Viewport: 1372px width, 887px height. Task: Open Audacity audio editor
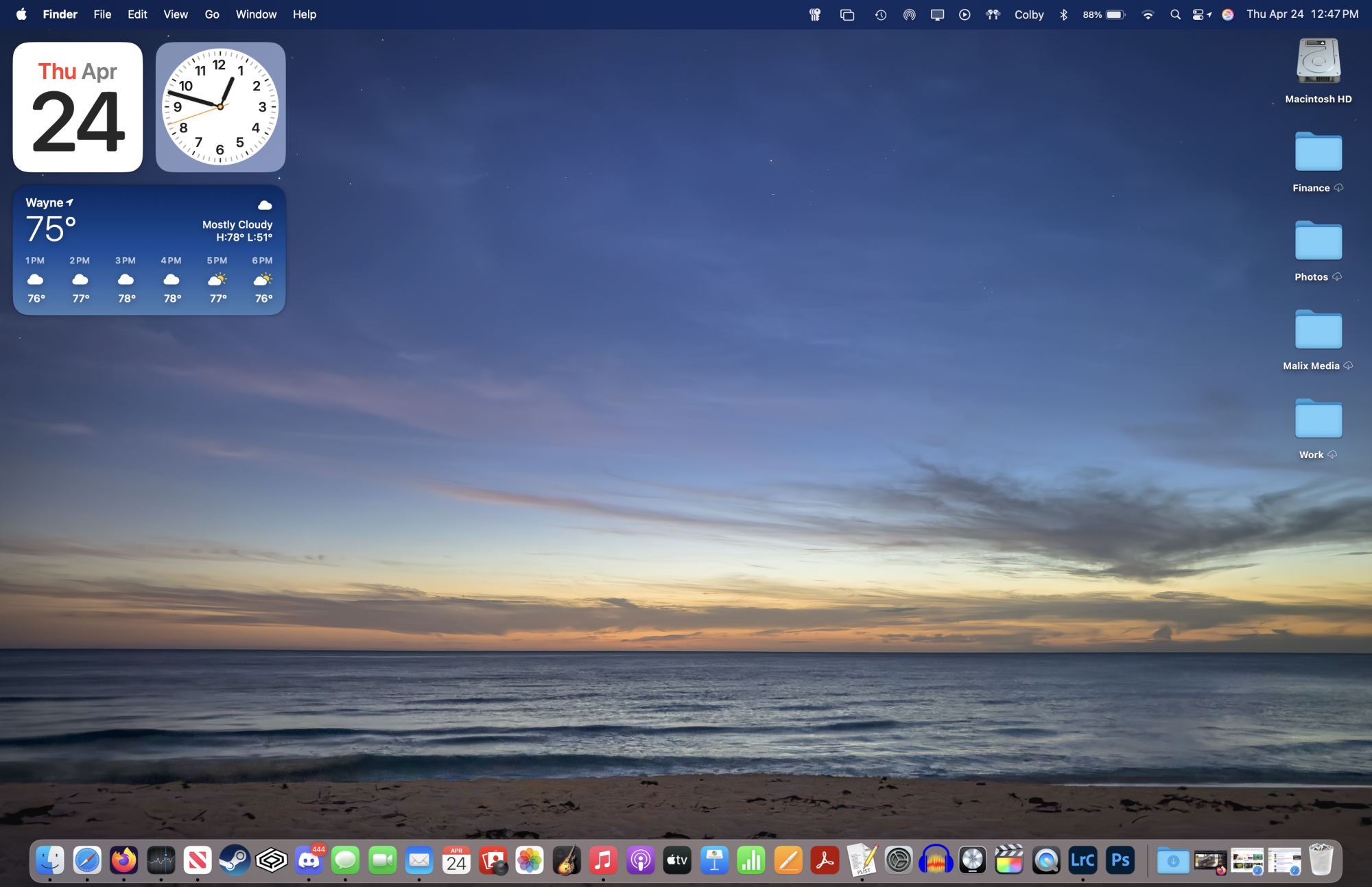(936, 860)
